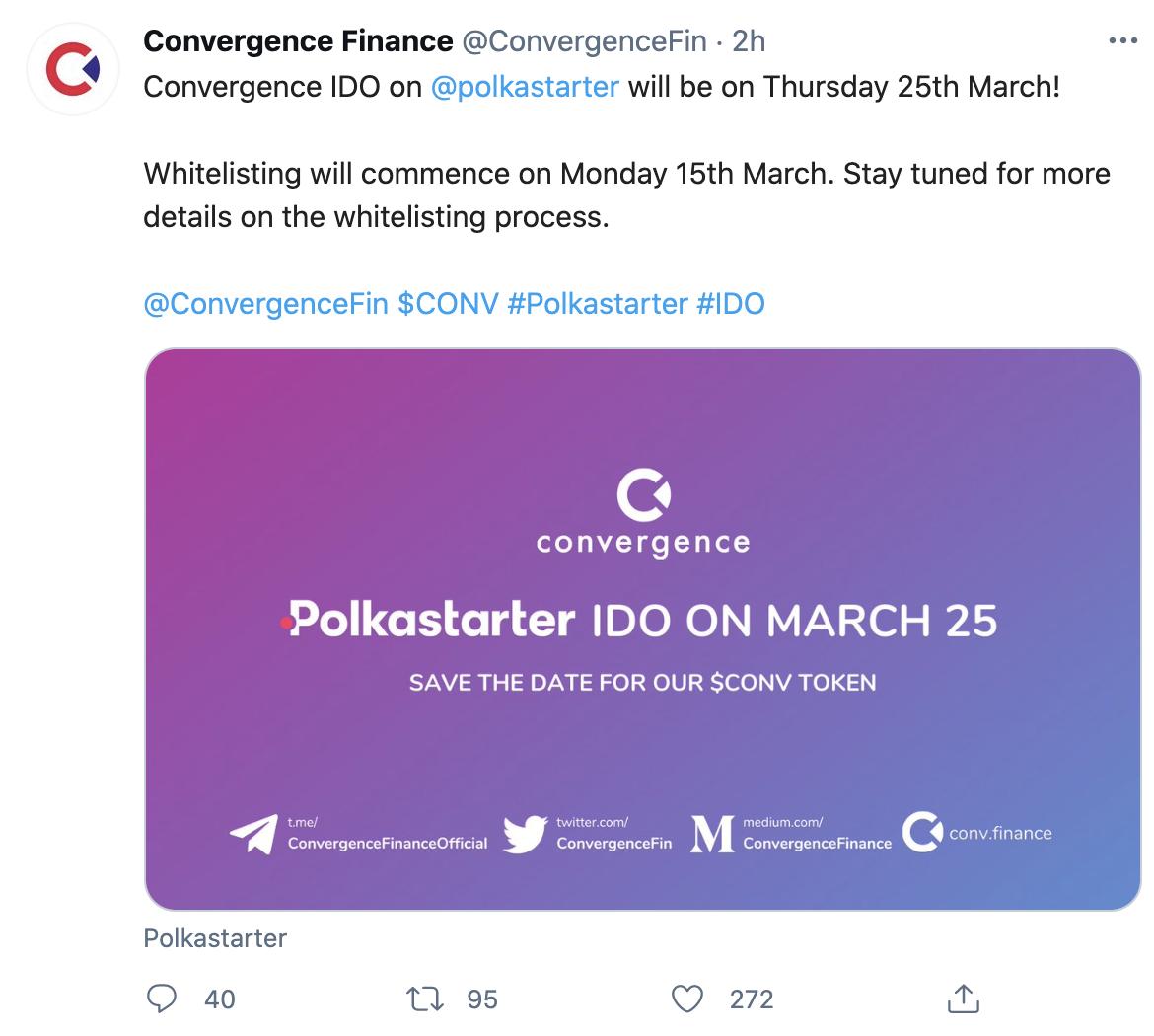Like the tweet using the heart icon
Screen dimensions: 1154x1036
[690, 999]
